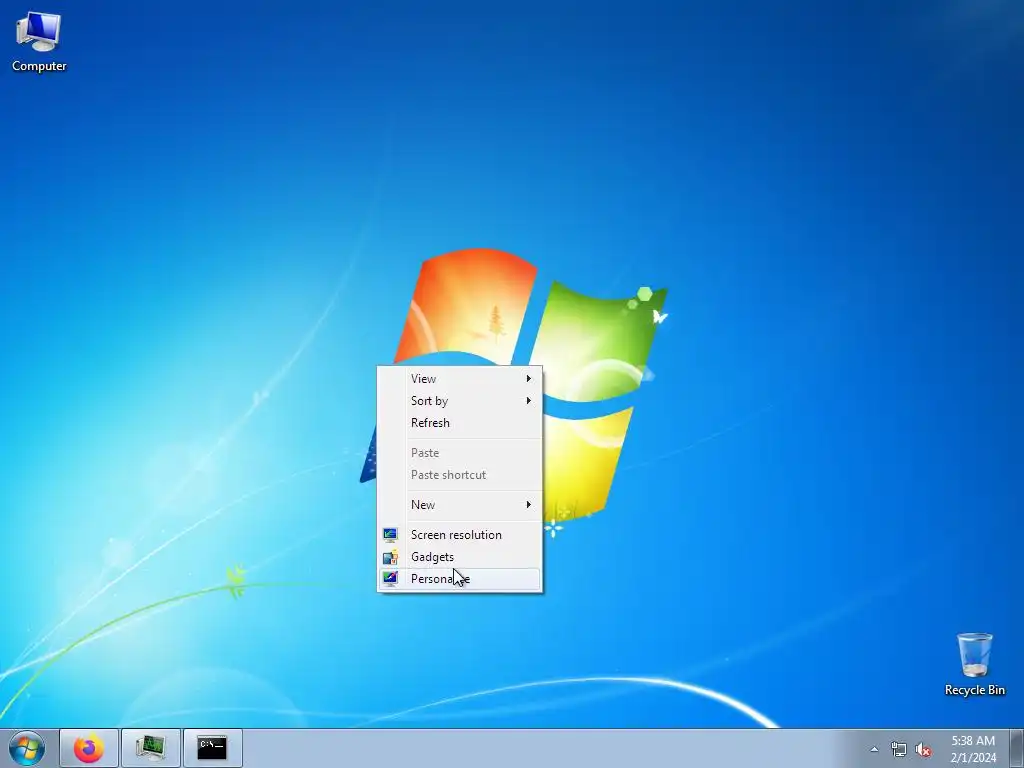Click the arrow beside Sort by
The height and width of the screenshot is (768, 1024).
pyautogui.click(x=529, y=401)
